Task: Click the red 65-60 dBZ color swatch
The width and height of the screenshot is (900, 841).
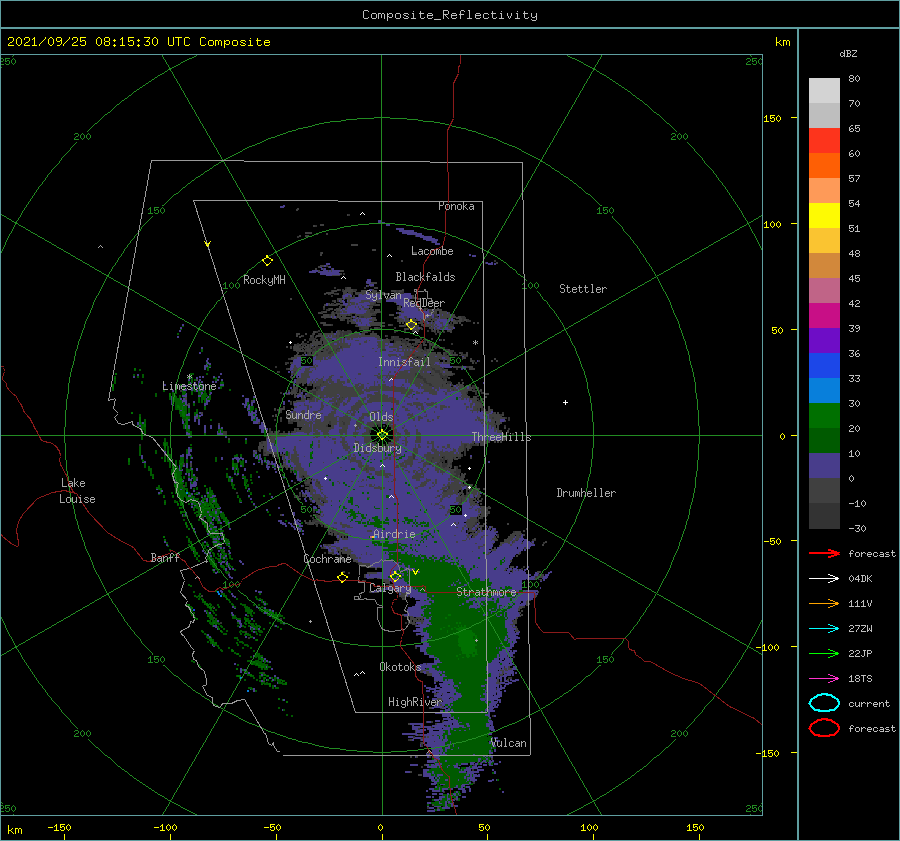Action: click(824, 141)
